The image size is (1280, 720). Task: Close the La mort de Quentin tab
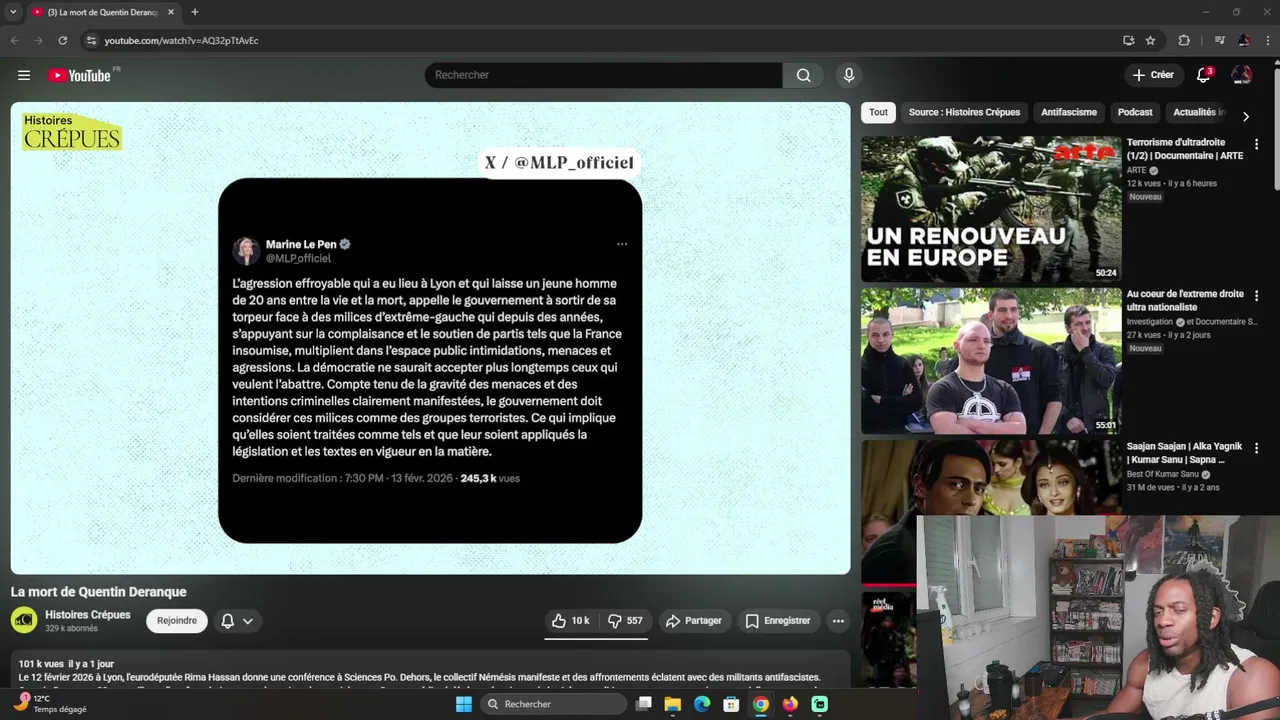[x=170, y=12]
